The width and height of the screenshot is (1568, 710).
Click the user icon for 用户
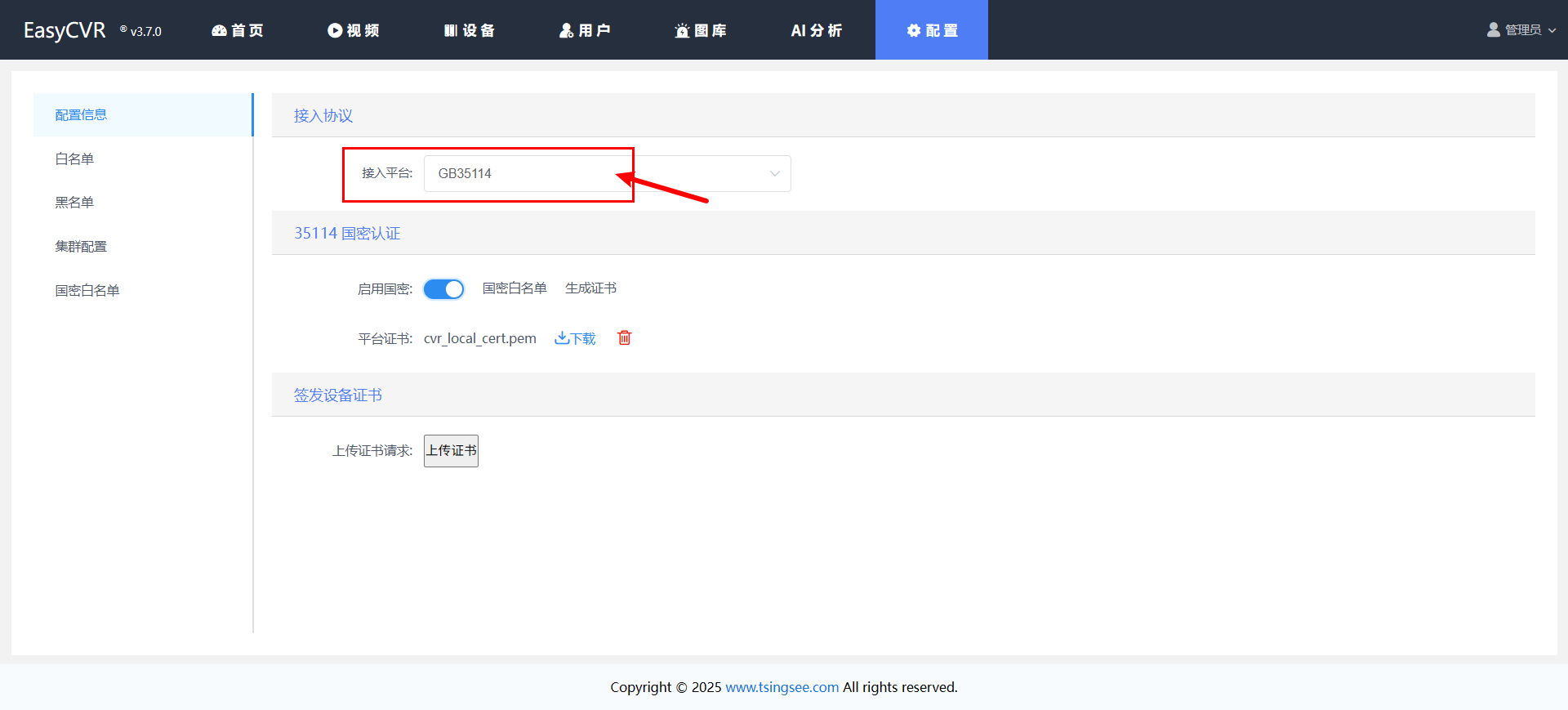coord(566,30)
